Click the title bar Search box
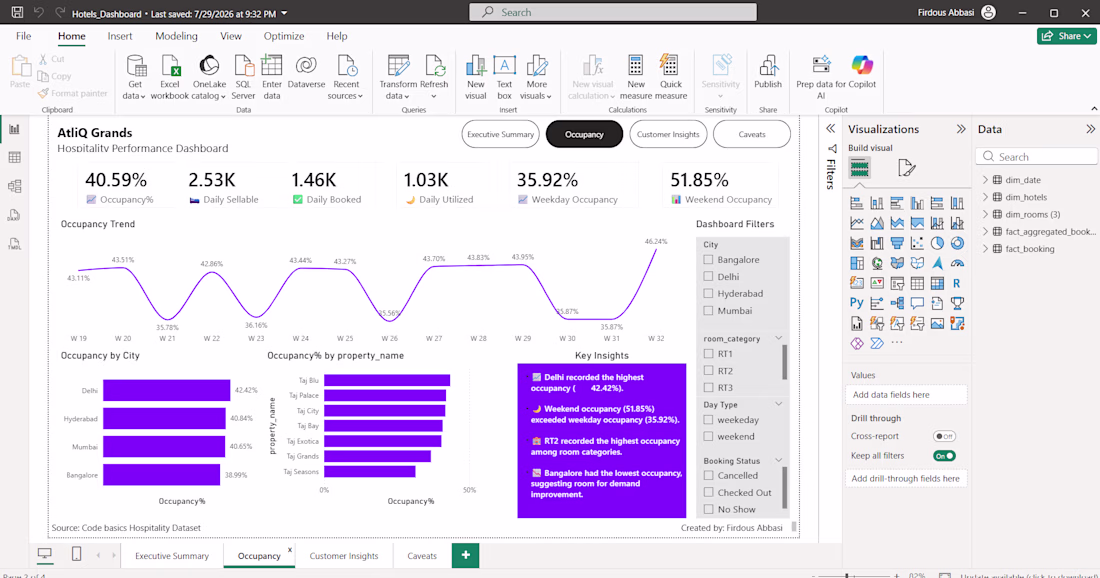This screenshot has height=578, width=1100. pos(612,13)
